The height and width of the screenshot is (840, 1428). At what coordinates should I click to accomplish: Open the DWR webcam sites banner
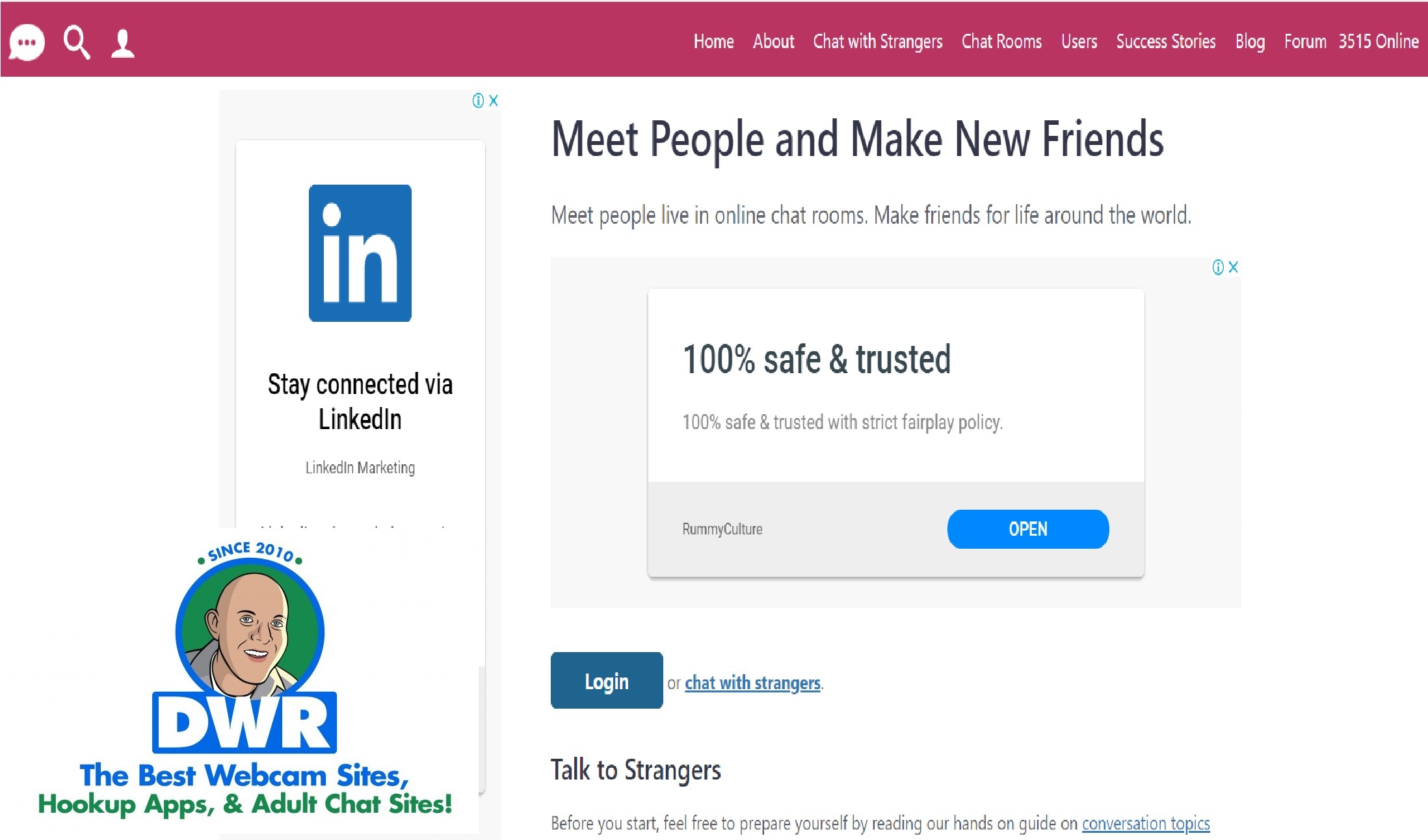coord(245,679)
